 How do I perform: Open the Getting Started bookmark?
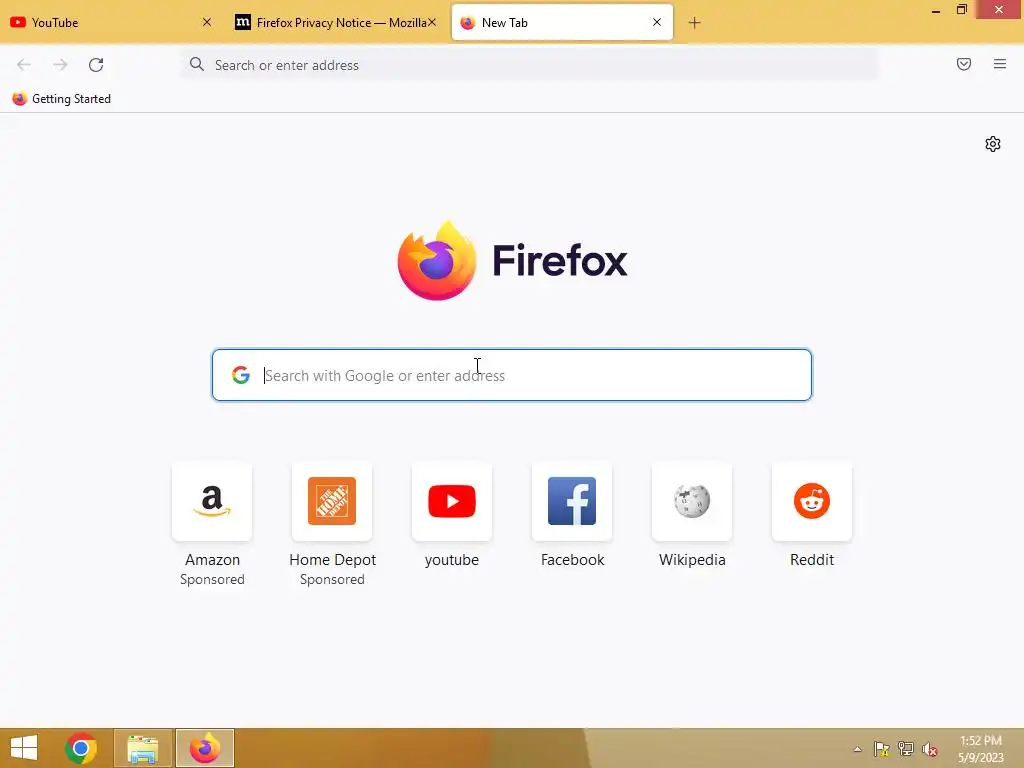62,99
